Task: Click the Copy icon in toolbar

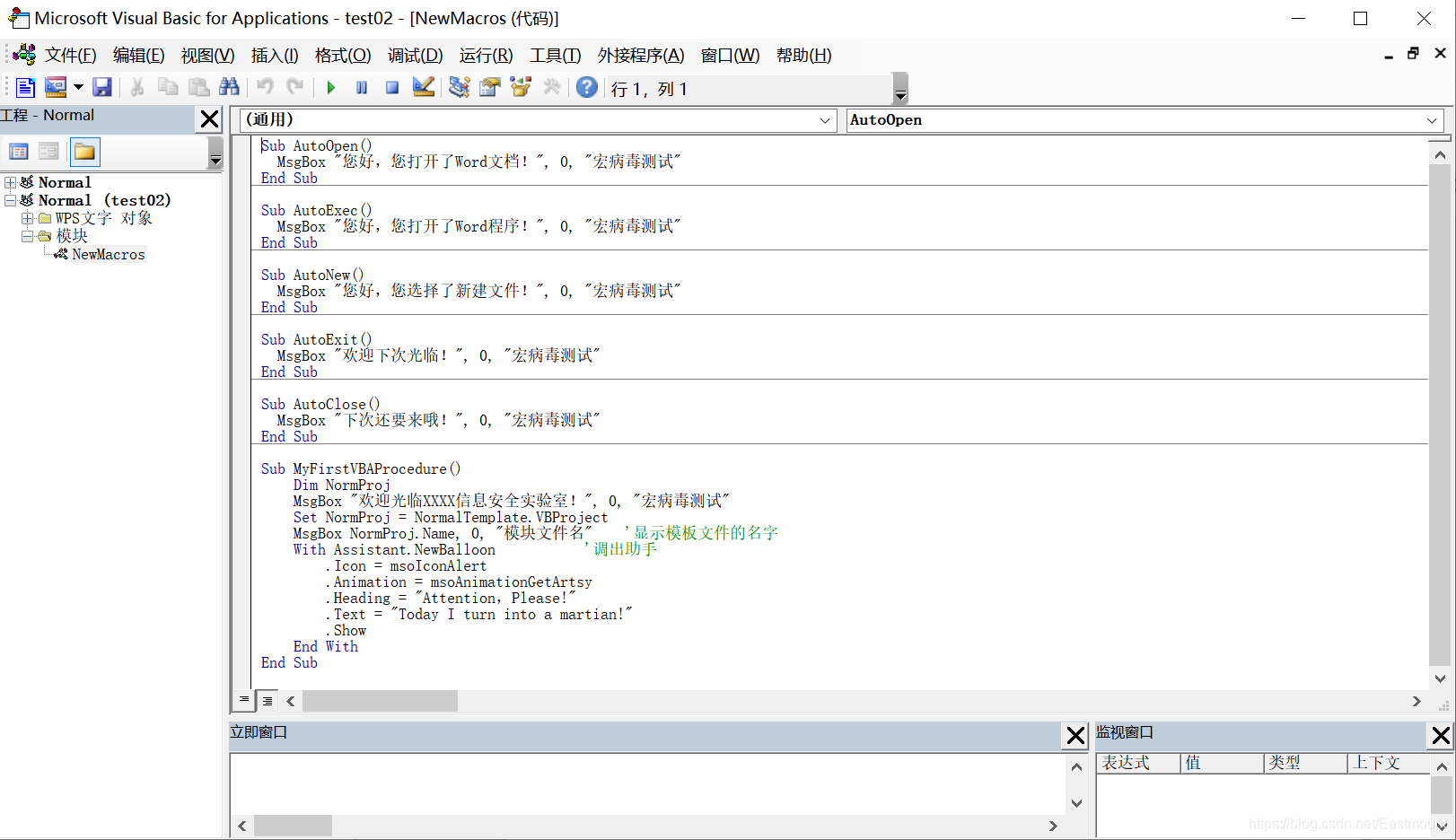Action: [x=168, y=87]
